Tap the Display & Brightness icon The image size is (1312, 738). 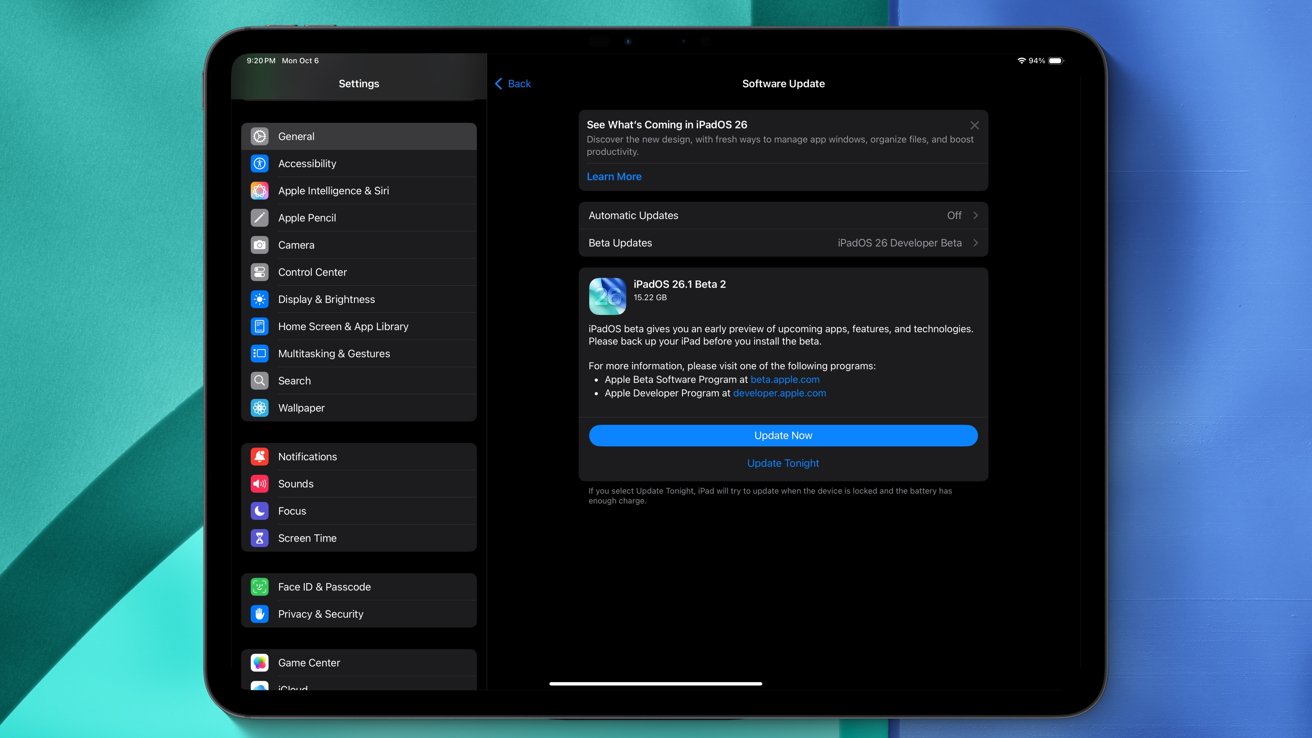pyautogui.click(x=260, y=299)
